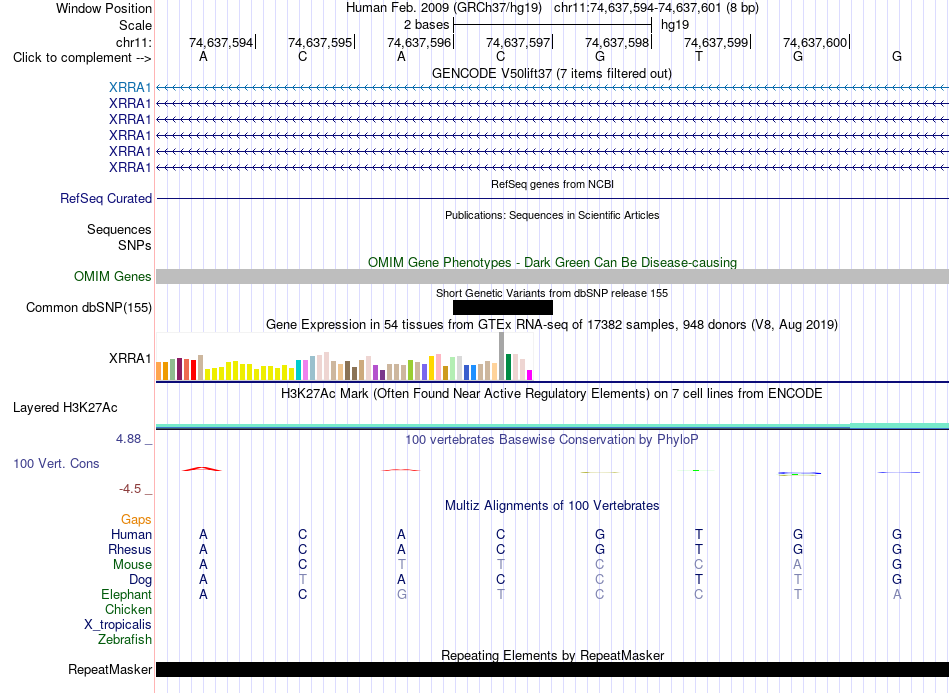950x693 pixels.
Task: Select the gray OMIM Genes item bar
Action: coord(552,276)
